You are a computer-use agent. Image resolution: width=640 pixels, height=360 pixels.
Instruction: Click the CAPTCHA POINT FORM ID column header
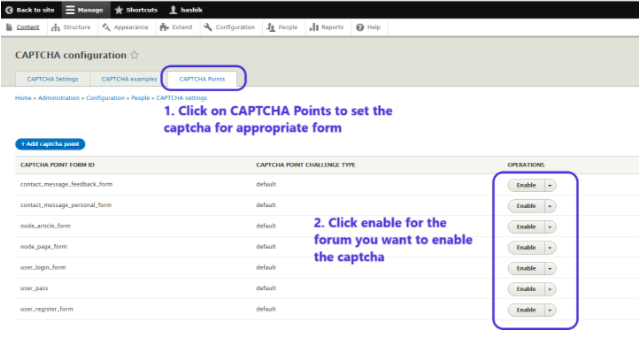58,165
